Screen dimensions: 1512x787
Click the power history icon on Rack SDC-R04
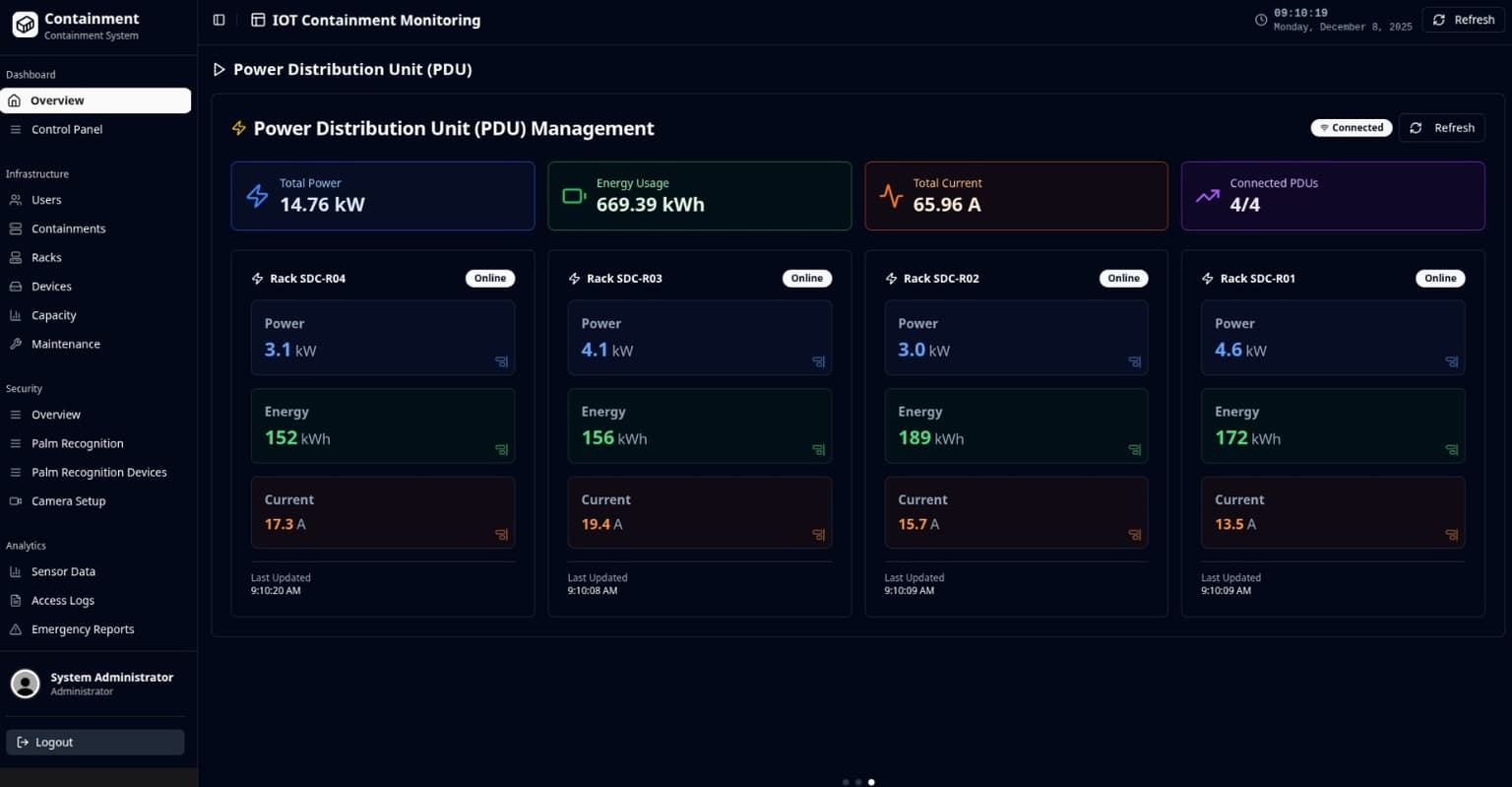tap(501, 361)
